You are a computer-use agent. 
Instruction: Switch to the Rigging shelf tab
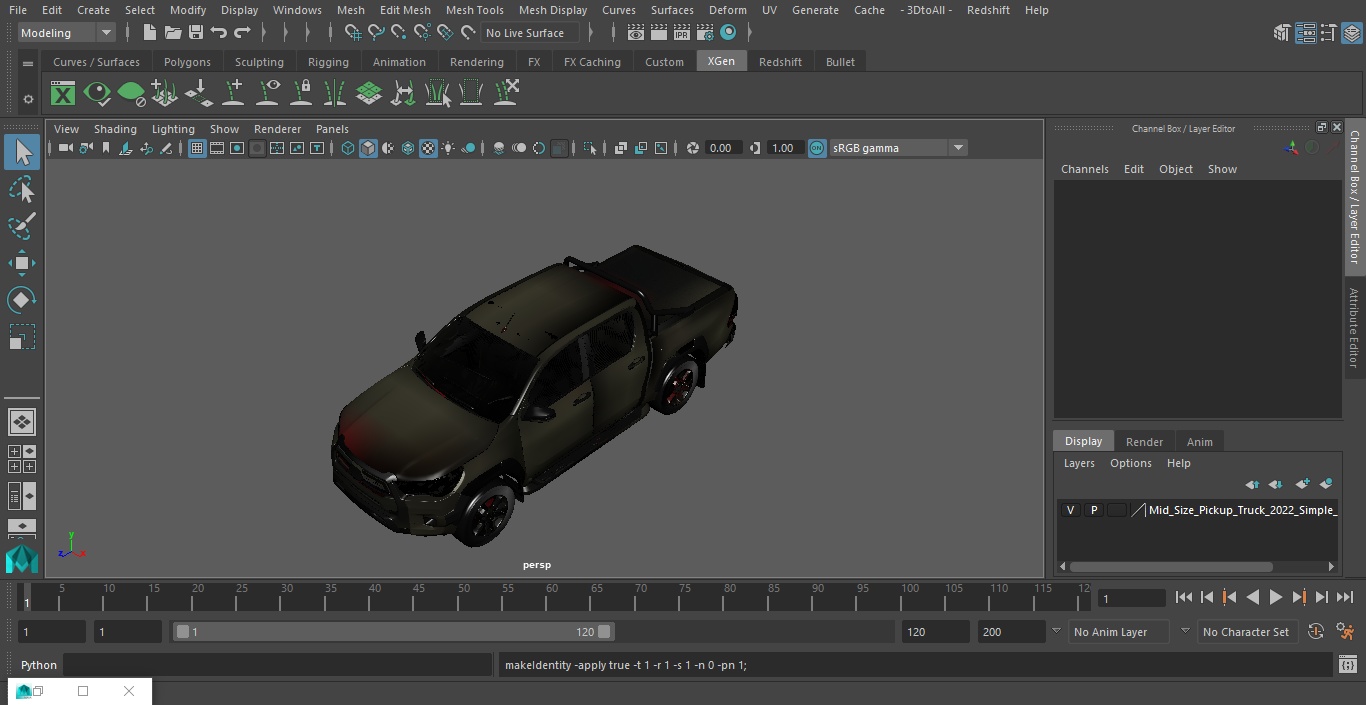click(x=328, y=62)
